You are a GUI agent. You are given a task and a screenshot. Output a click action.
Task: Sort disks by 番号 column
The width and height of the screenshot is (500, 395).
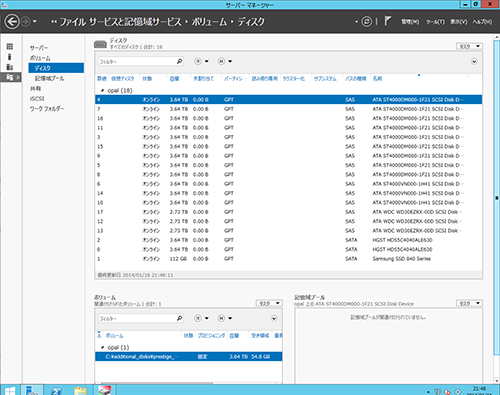coord(102,79)
